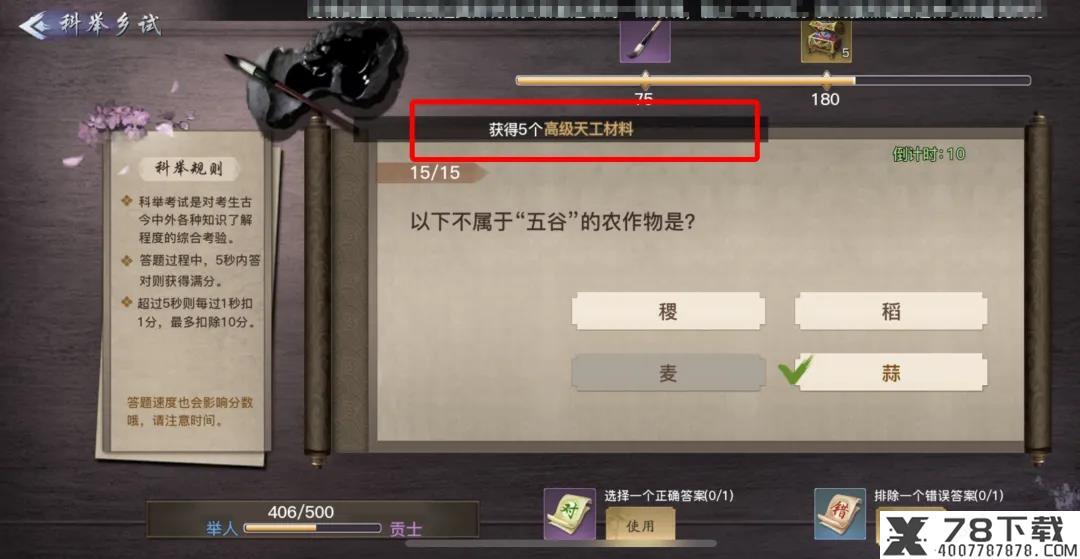Choose answer option 稻
Viewport: 1080px width, 559px height.
tap(891, 311)
